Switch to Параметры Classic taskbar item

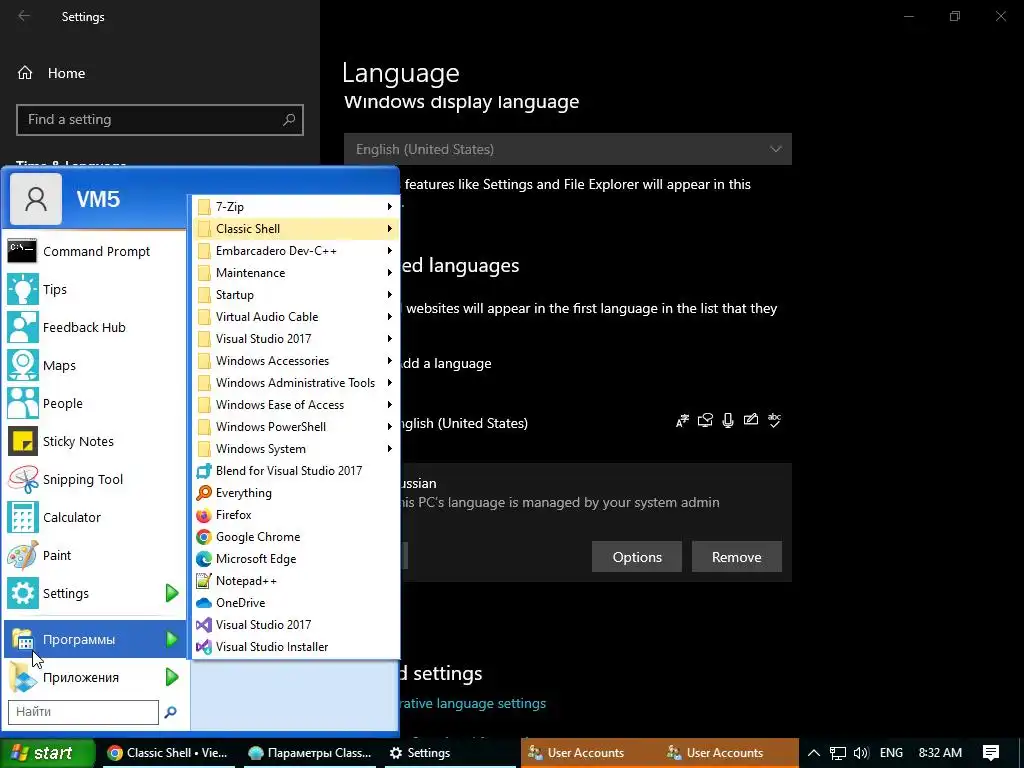coord(310,753)
